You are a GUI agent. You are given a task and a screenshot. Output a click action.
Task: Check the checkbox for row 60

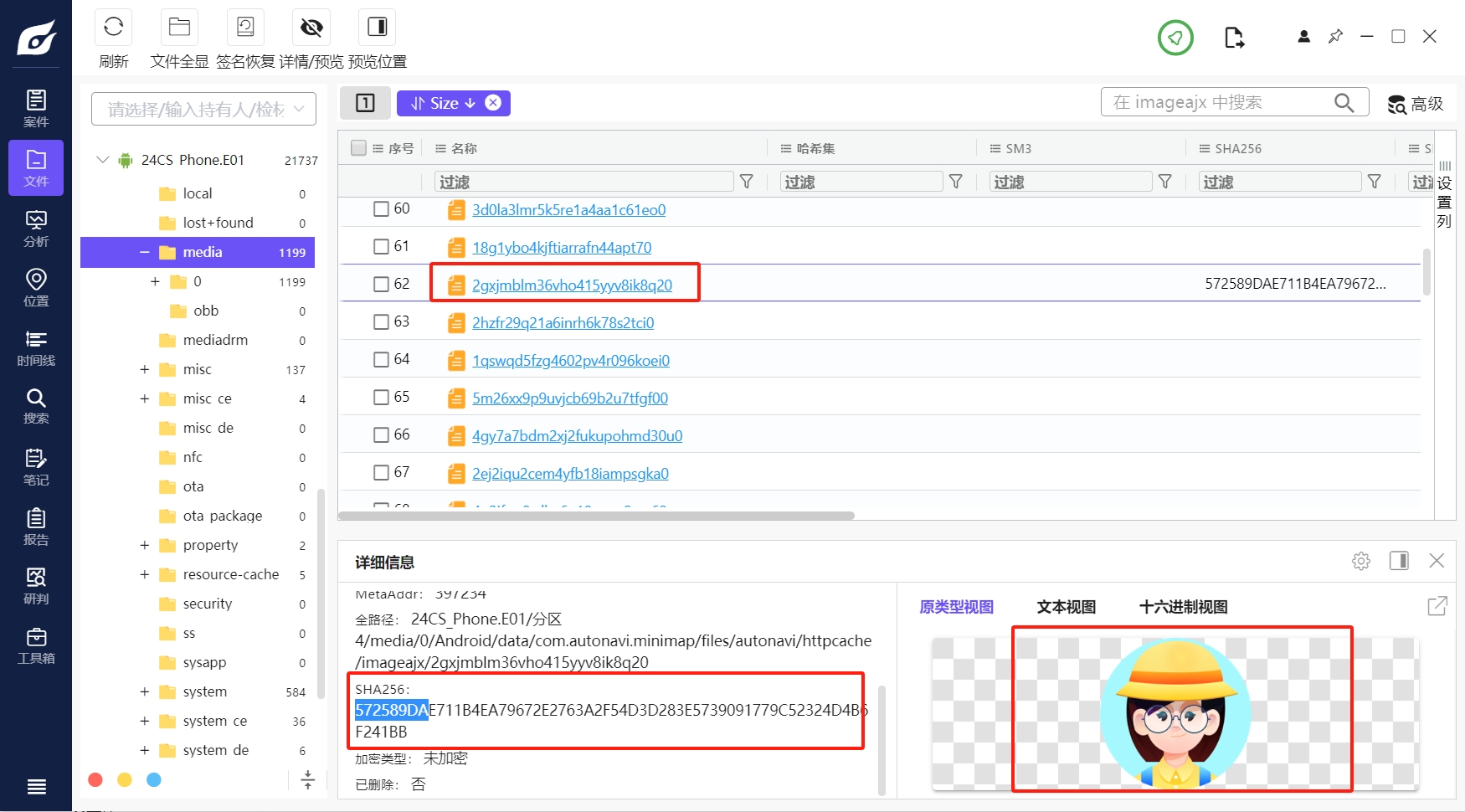(381, 208)
